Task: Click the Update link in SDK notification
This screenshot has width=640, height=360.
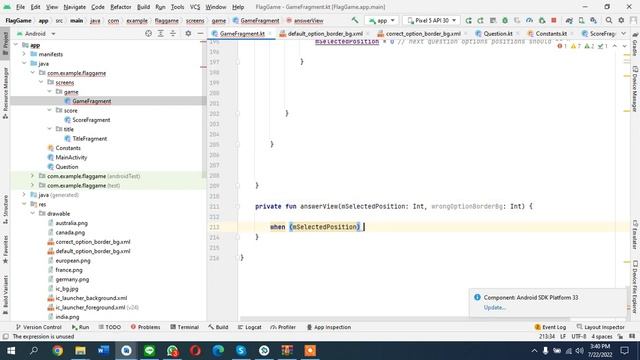Action: click(x=494, y=307)
